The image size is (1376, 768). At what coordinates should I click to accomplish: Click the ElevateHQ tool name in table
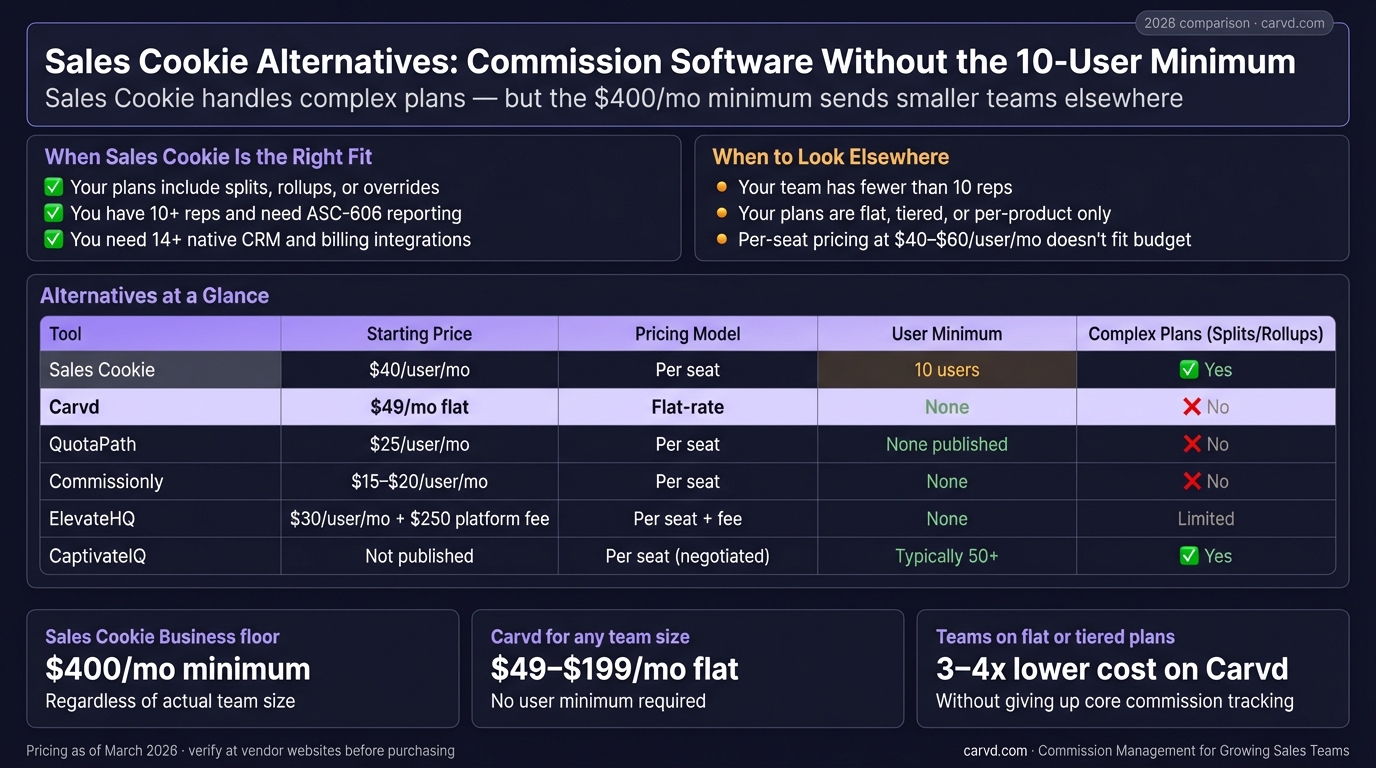point(92,519)
